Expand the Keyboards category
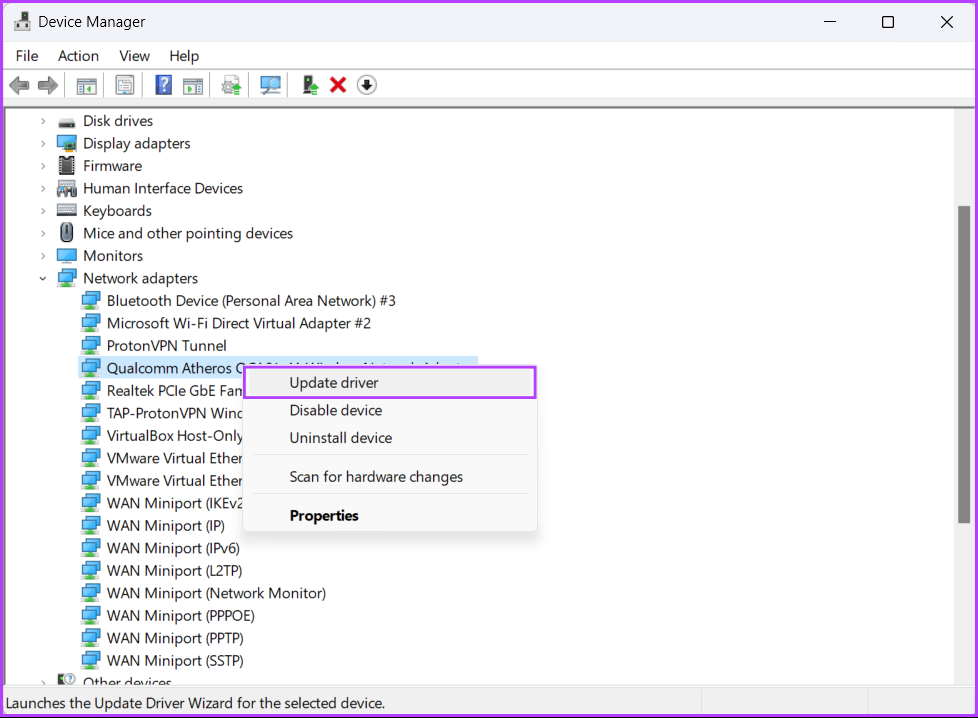 43,211
